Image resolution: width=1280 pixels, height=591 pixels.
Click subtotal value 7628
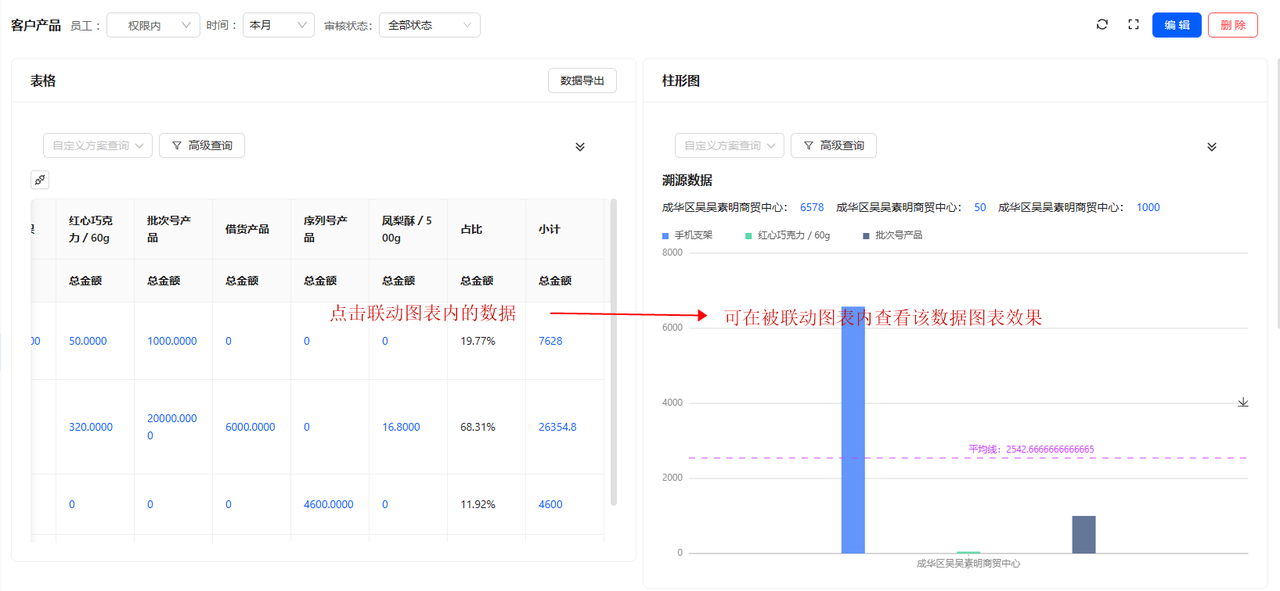coord(550,341)
